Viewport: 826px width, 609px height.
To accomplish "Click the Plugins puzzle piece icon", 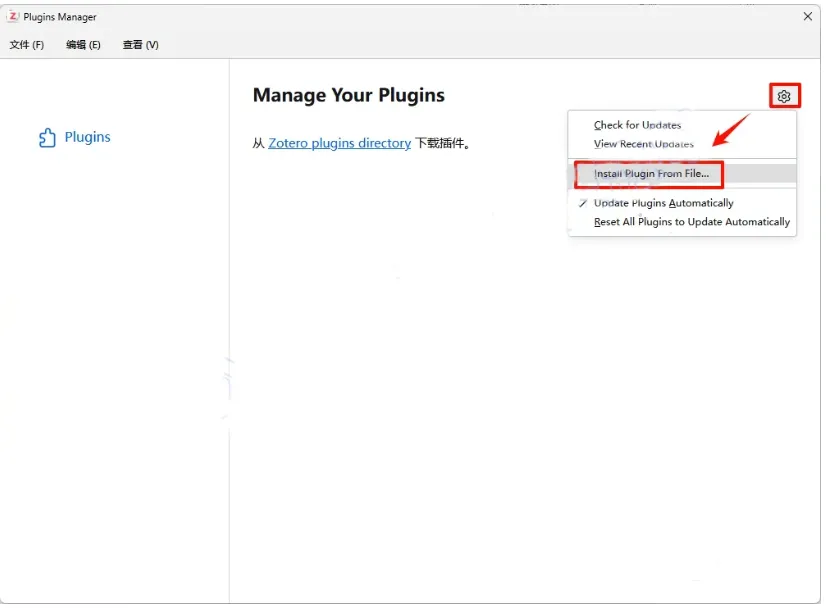I will [47, 138].
